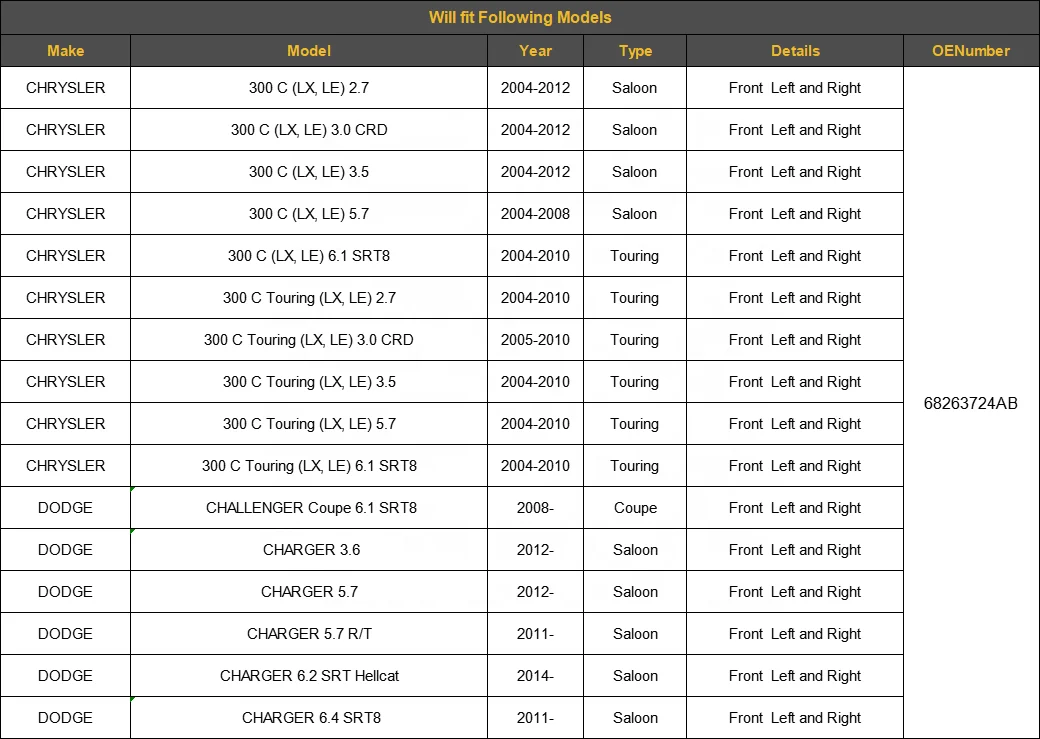Click the Year column header
The height and width of the screenshot is (739, 1040).
click(x=535, y=51)
